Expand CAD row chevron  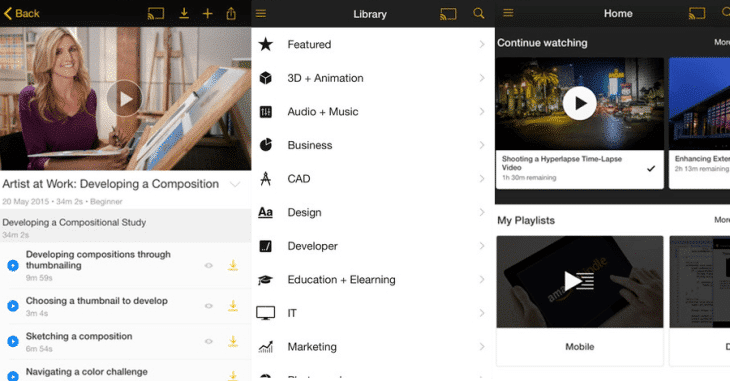(482, 178)
